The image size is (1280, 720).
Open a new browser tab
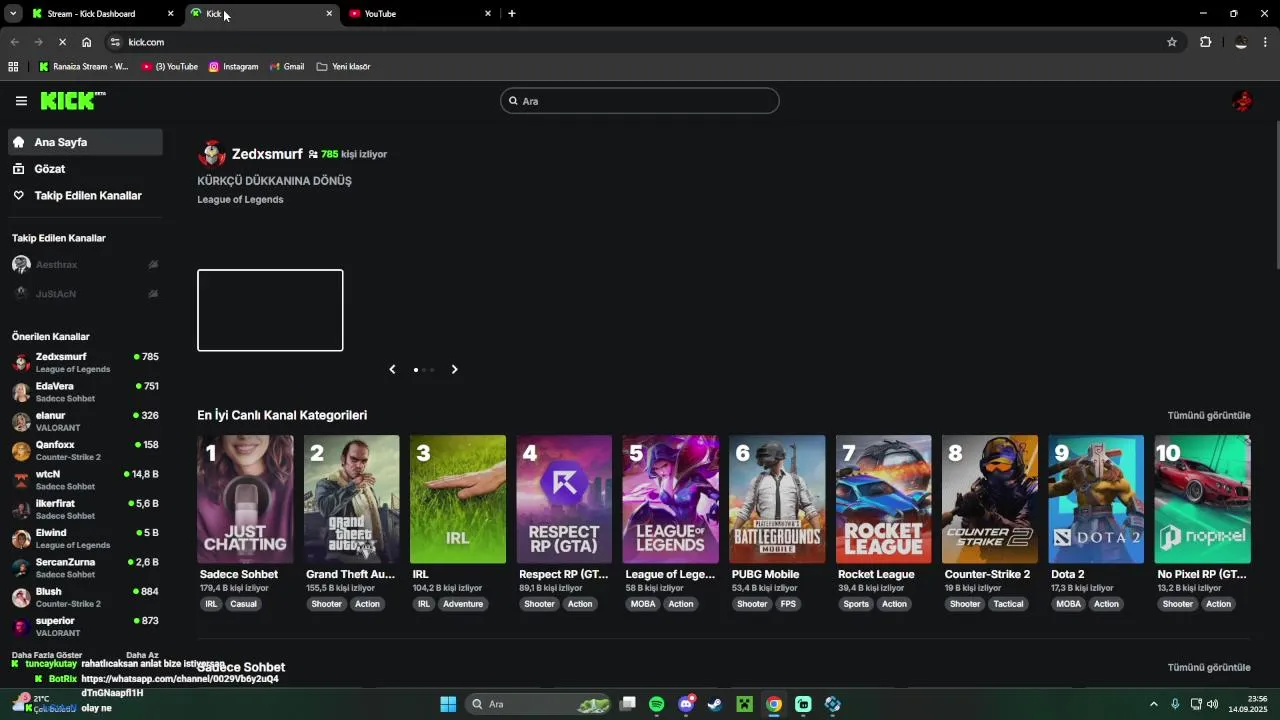(x=512, y=14)
